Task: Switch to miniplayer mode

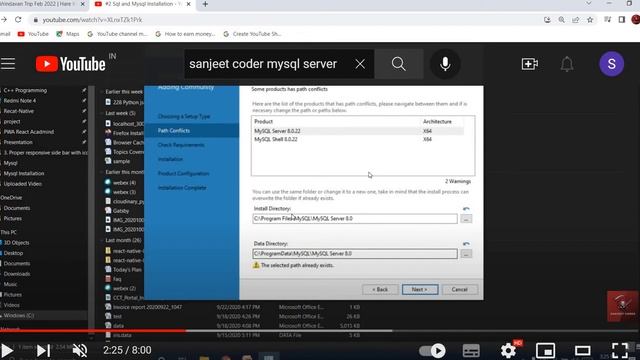Action: [545, 351]
